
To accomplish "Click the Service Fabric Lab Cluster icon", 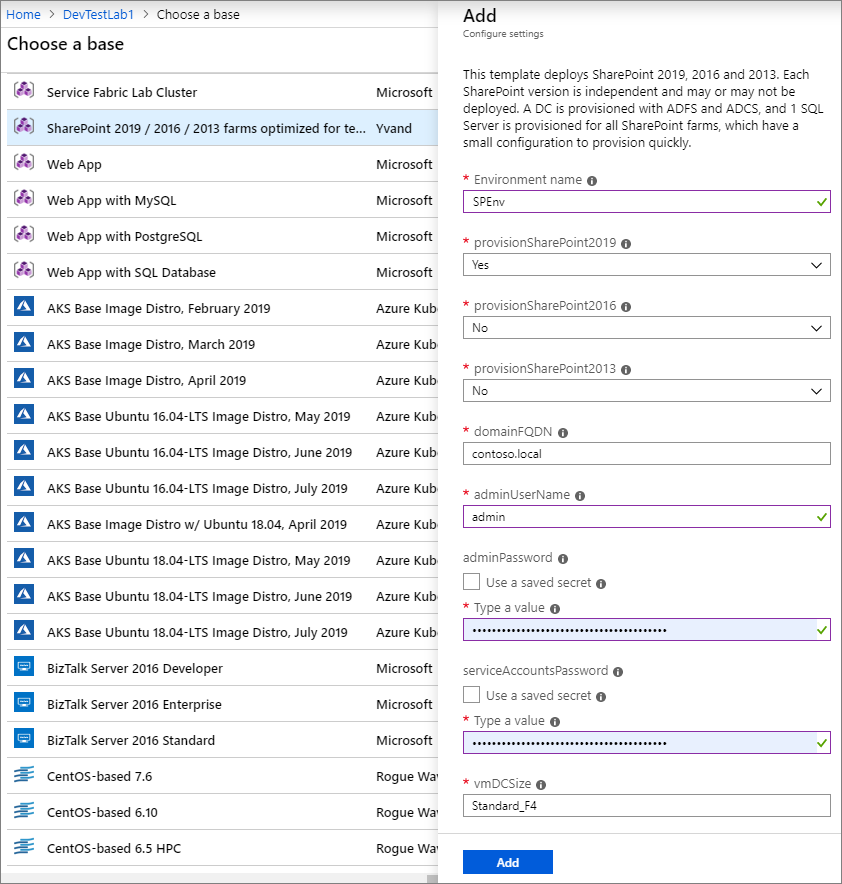I will pyautogui.click(x=24, y=90).
